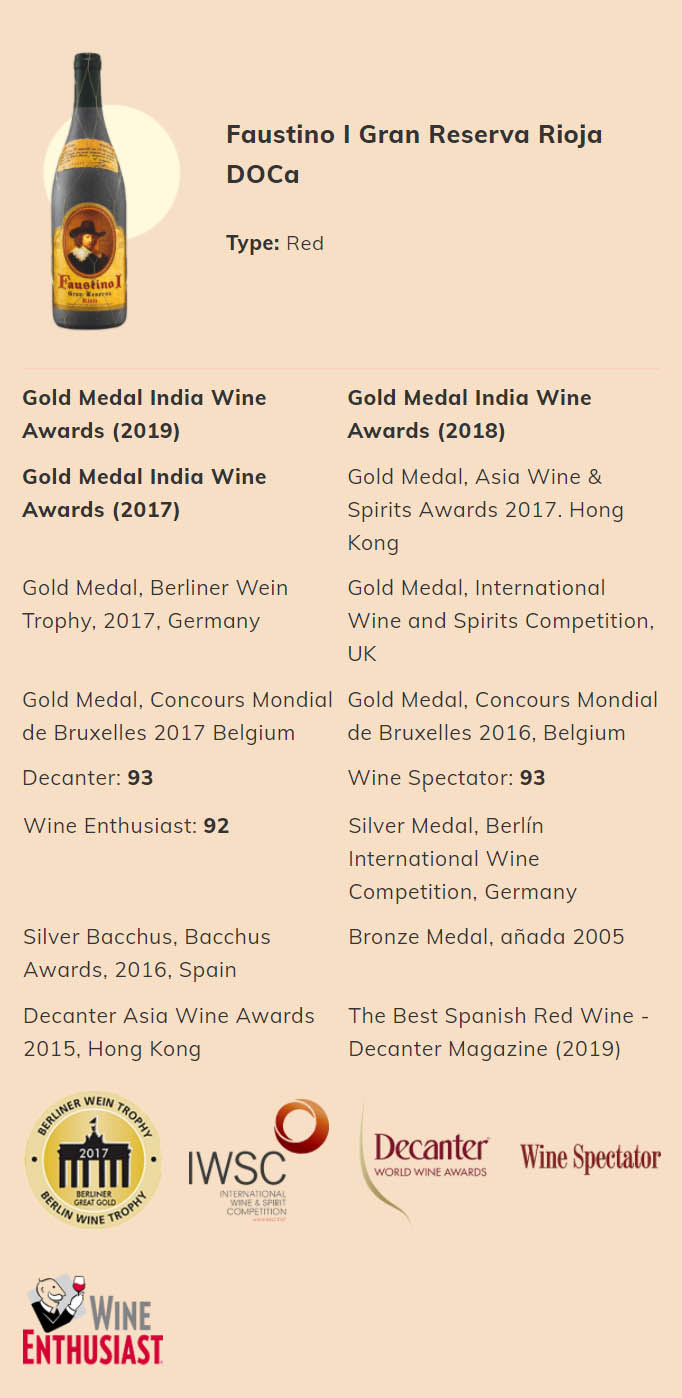The width and height of the screenshot is (682, 1398).
Task: Click the Type: Red label
Action: coord(275,243)
